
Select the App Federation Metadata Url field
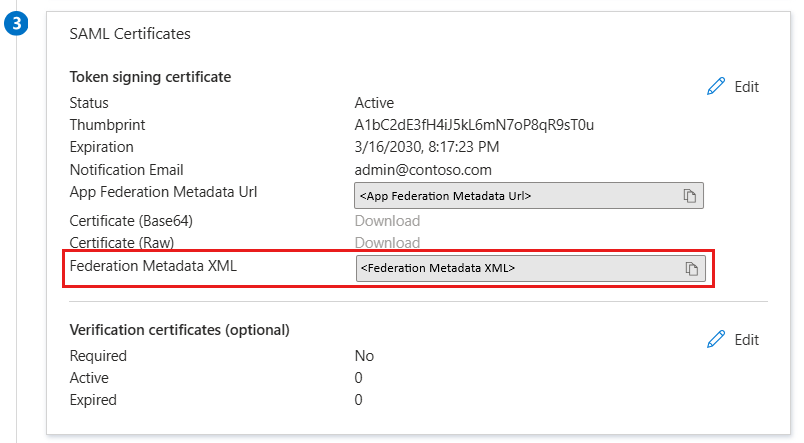pos(529,195)
